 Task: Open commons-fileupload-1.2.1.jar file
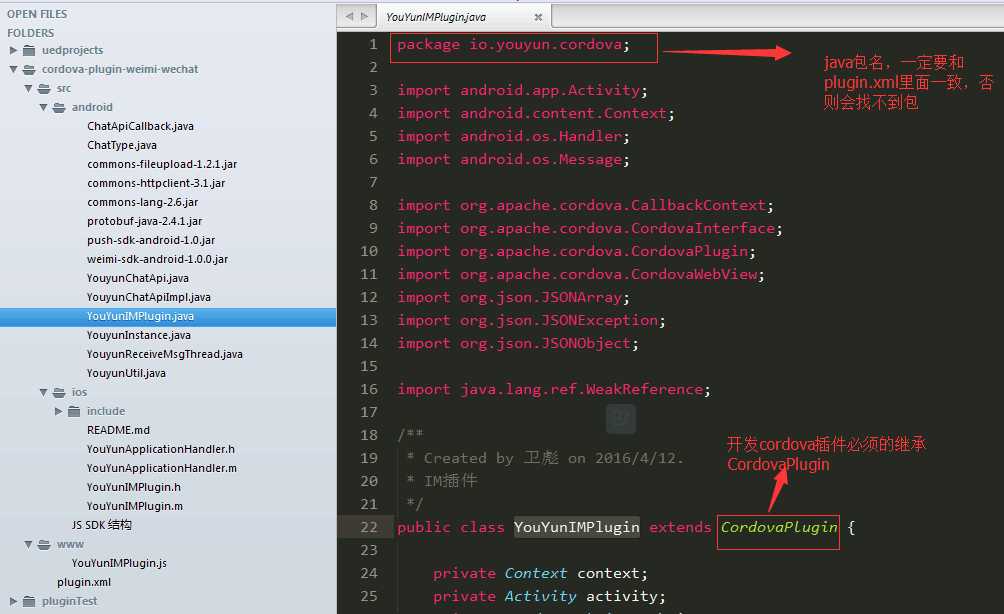(162, 164)
